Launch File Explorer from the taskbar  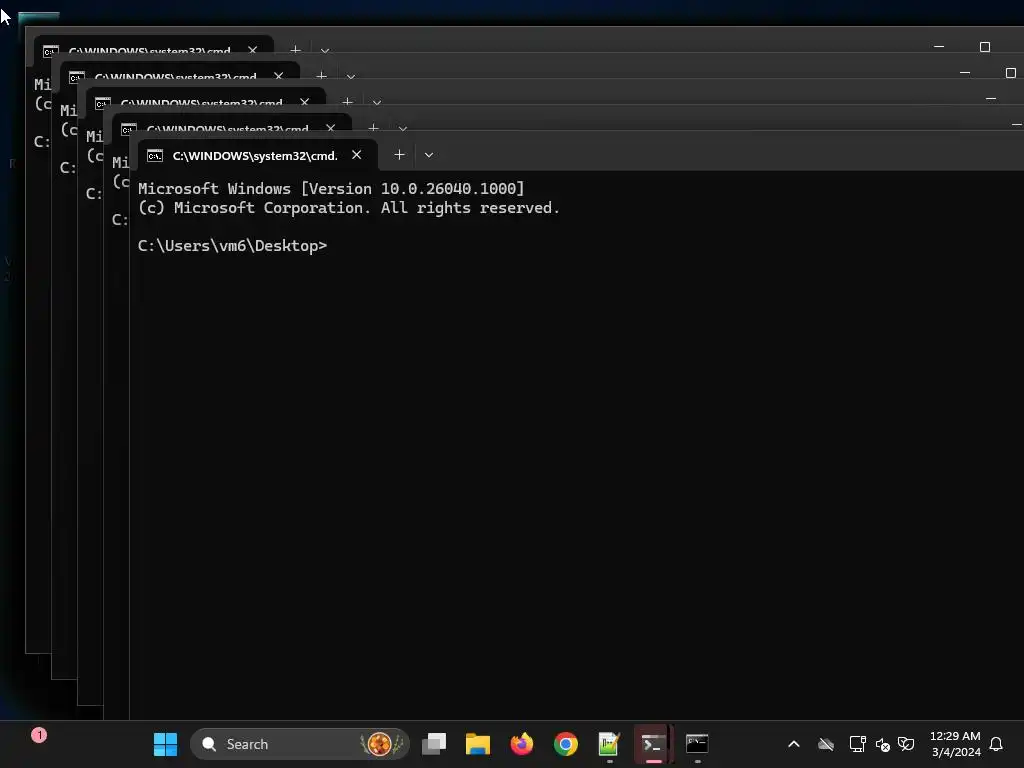477,744
